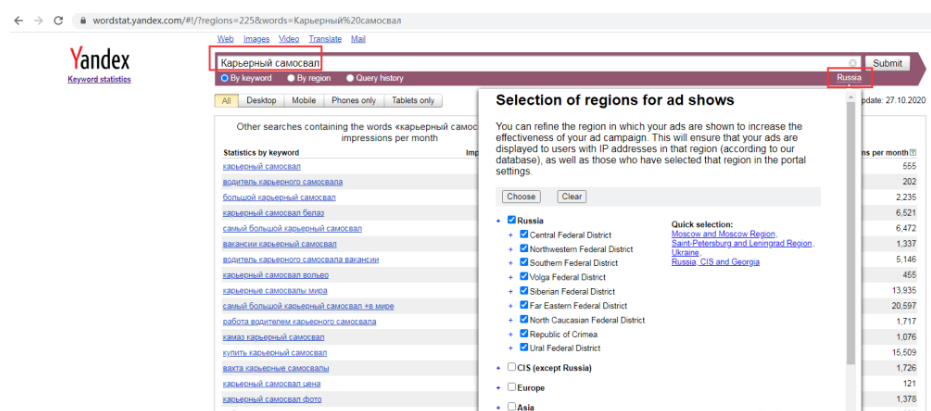Open the Mail link in top navigation
This screenshot has height=411, width=931.
click(358, 39)
